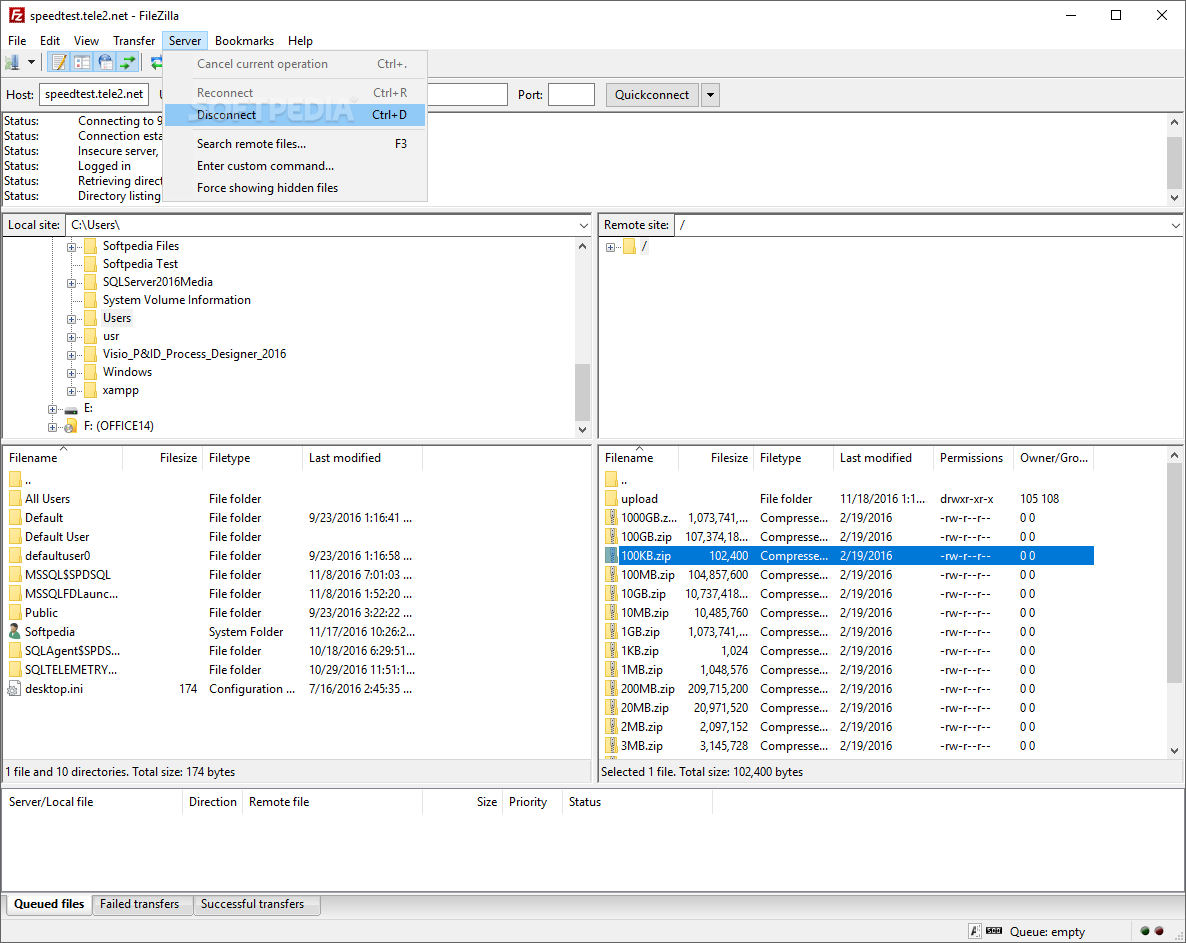1186x943 pixels.
Task: Toggle remote directory tree toolbar icon
Action: tap(105, 62)
